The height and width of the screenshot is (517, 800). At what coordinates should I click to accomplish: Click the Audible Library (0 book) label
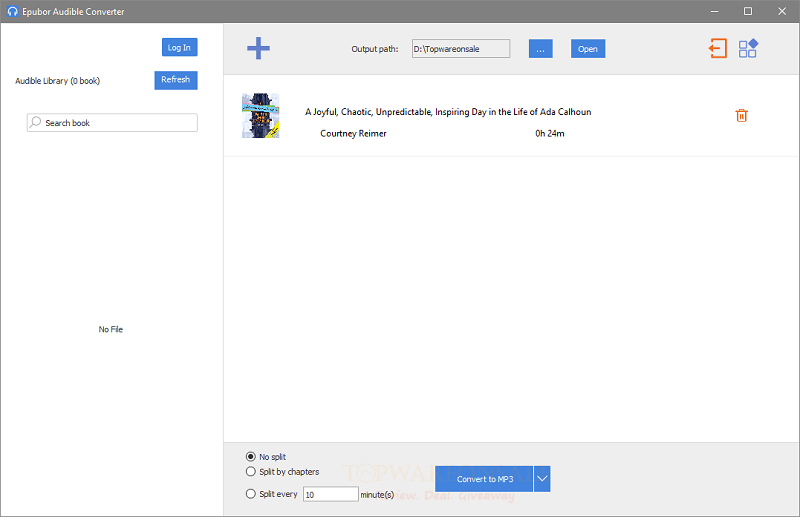(58, 81)
